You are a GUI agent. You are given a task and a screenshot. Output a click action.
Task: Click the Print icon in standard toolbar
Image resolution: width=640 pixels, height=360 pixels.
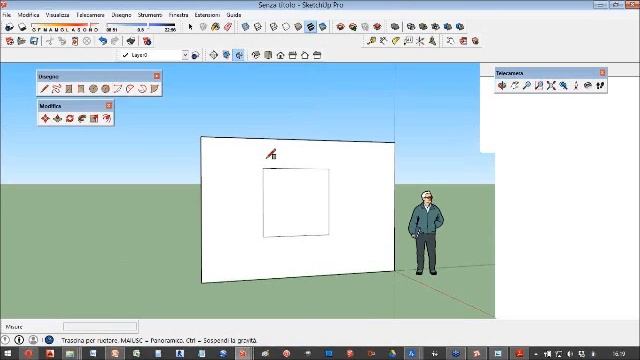131,41
